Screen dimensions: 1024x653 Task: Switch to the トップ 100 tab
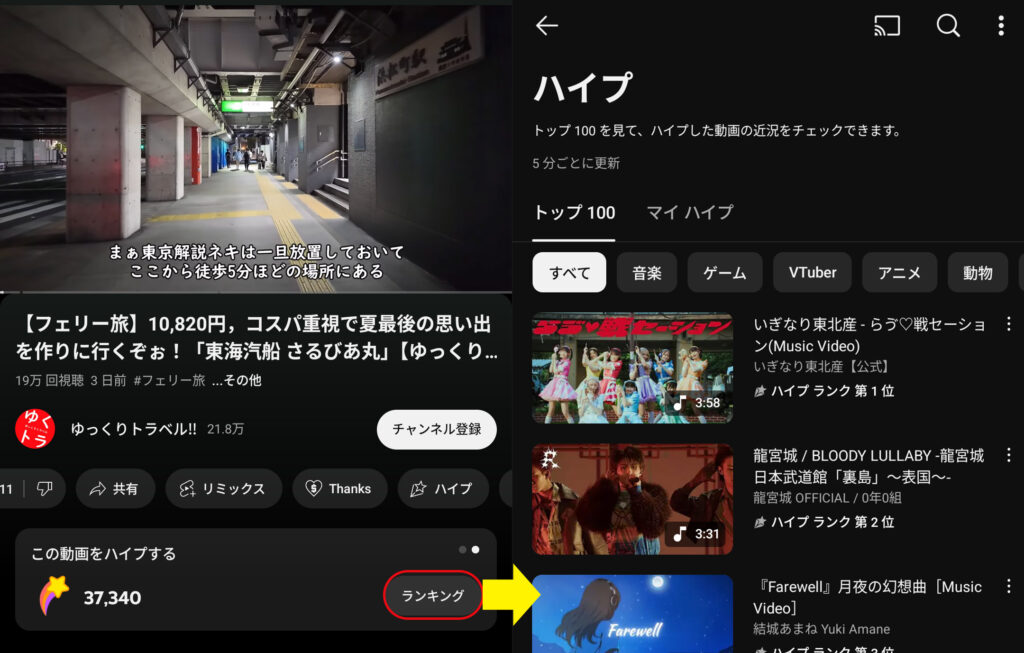click(x=574, y=213)
